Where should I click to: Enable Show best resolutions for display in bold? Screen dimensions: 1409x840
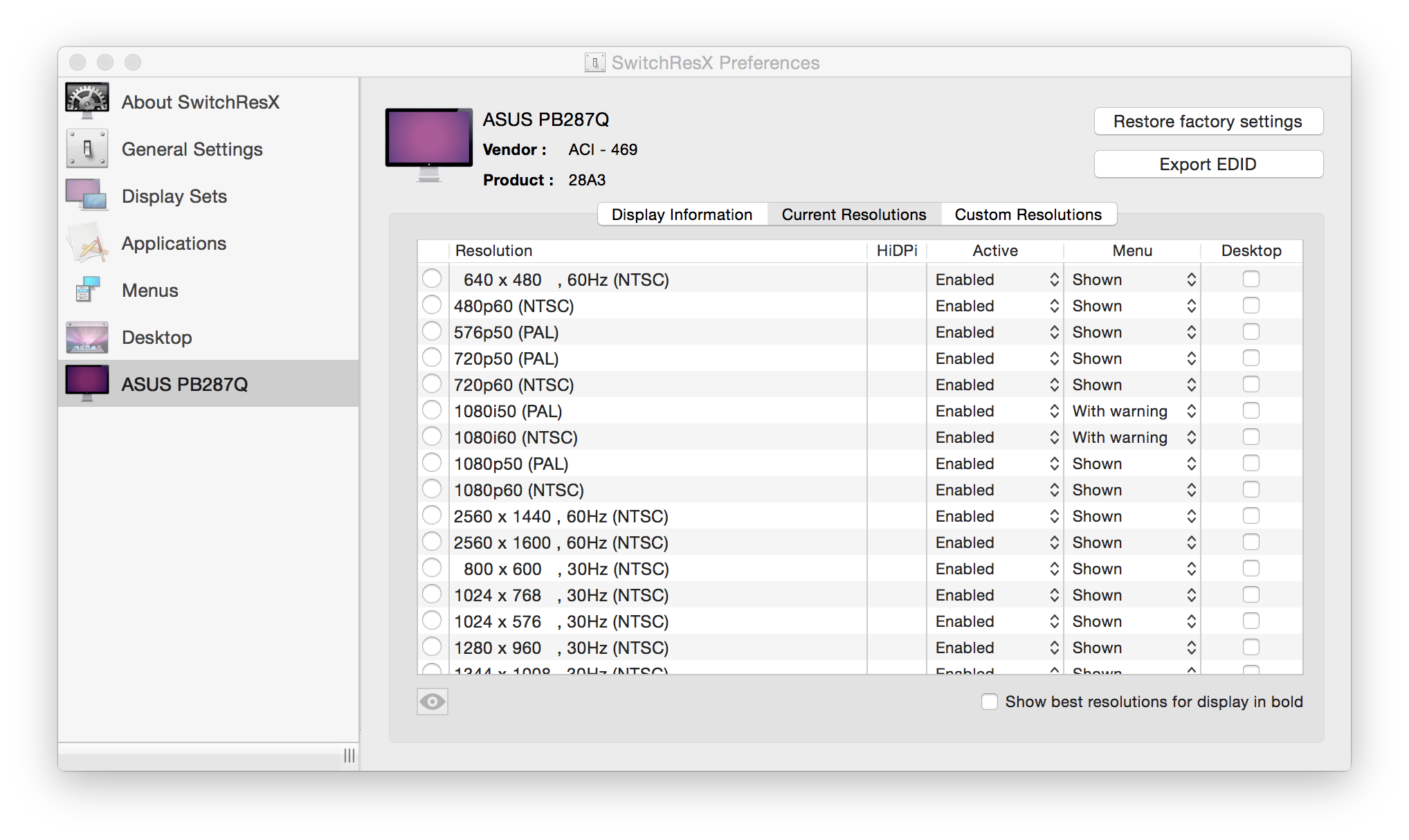(x=990, y=702)
